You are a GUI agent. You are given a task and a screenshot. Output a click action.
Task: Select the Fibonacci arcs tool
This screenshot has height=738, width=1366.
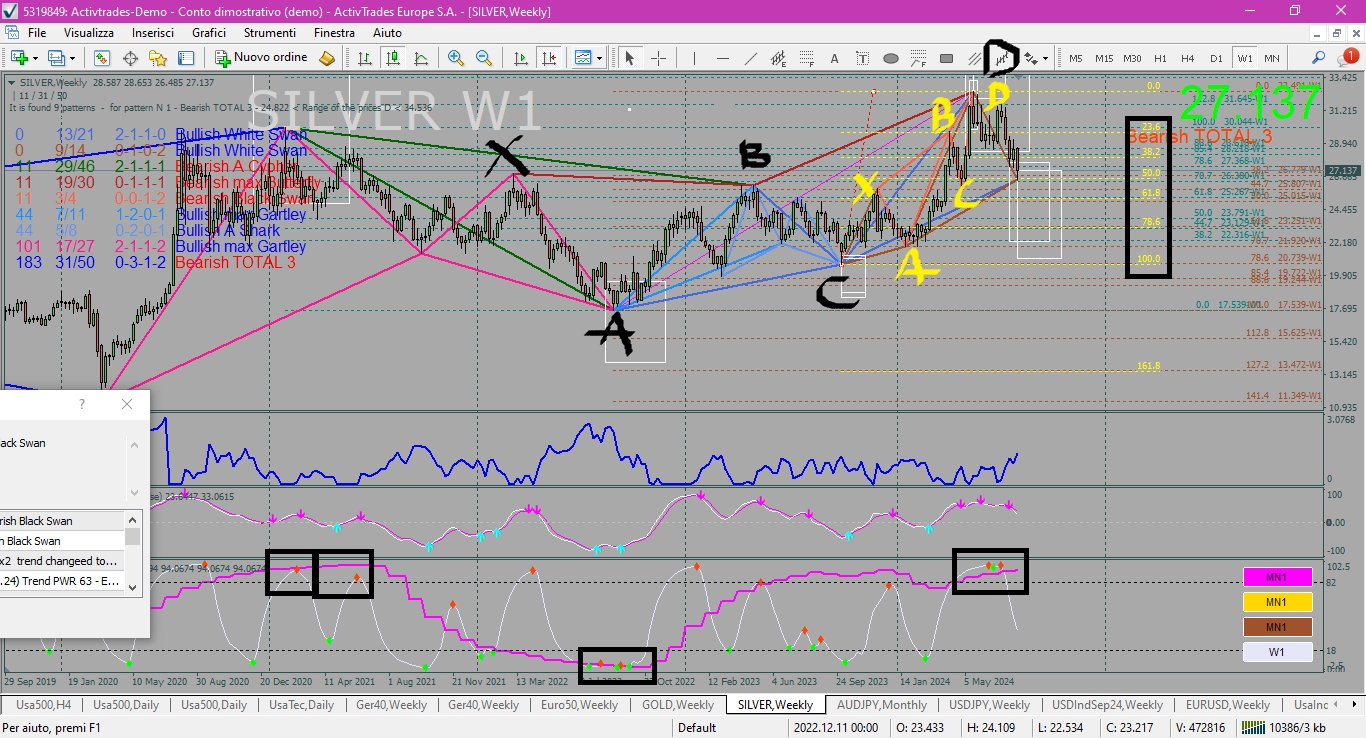[x=919, y=58]
